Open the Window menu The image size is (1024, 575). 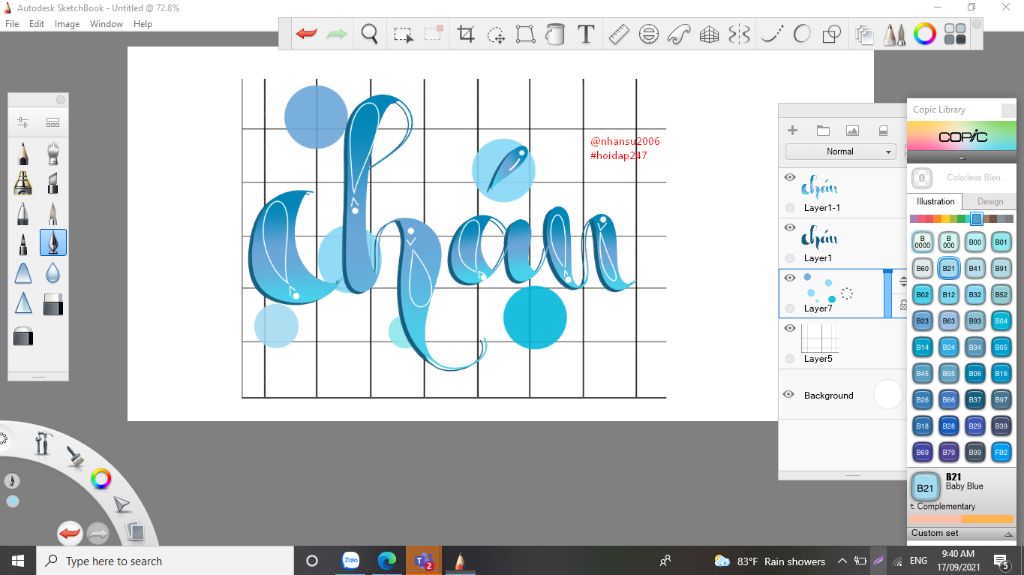(x=106, y=24)
